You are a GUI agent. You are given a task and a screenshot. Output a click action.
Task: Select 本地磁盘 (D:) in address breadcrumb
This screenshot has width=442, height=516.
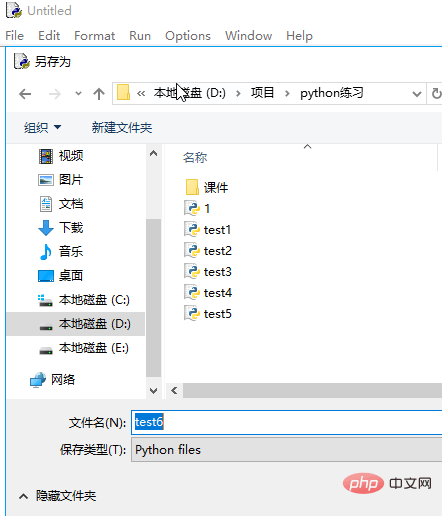pos(189,93)
